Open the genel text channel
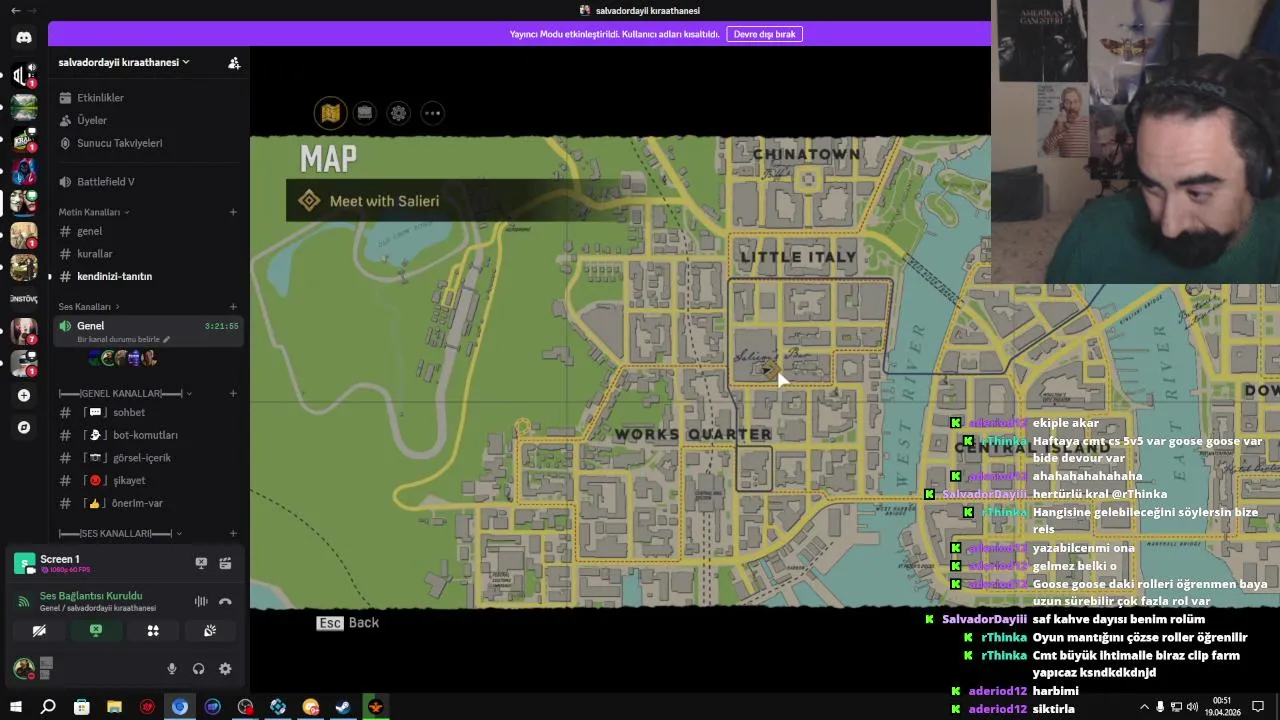Viewport: 1280px width, 720px height. click(148, 231)
